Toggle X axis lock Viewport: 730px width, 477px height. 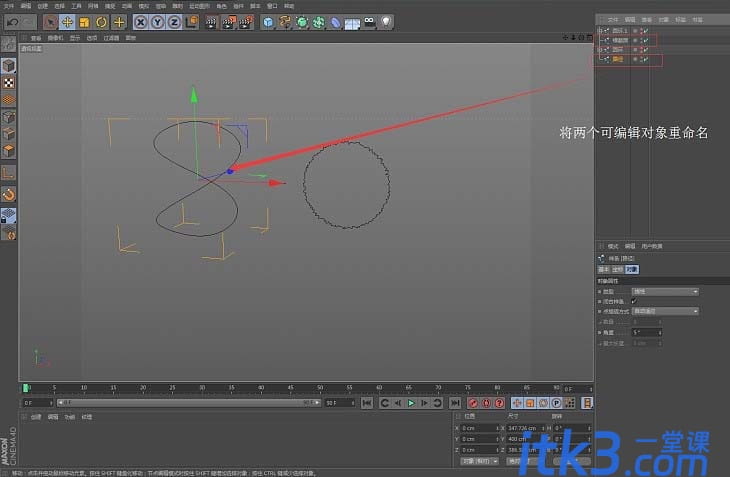tap(141, 22)
